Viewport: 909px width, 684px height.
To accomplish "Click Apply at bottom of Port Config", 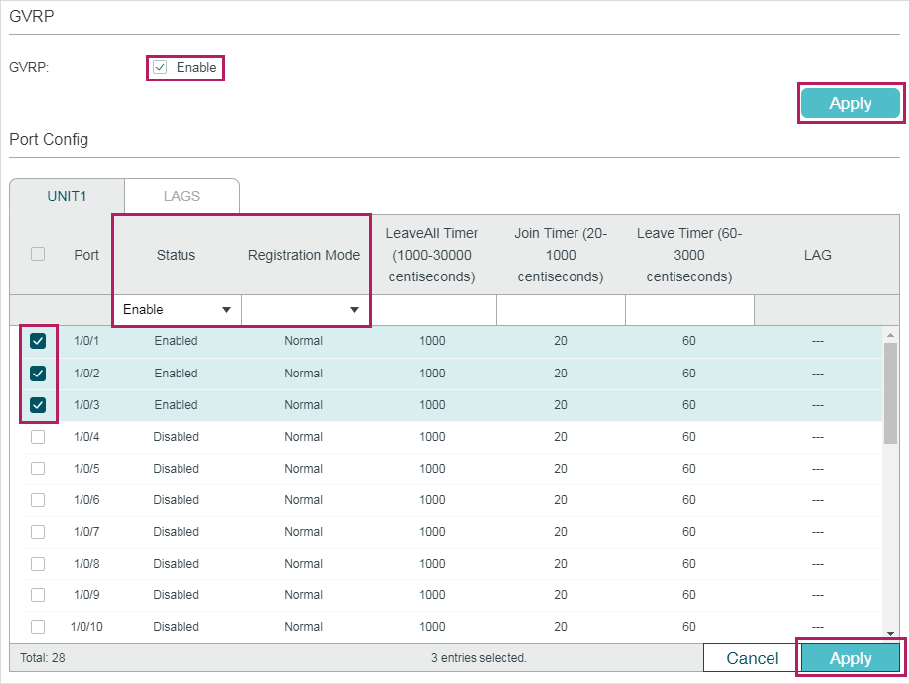I will point(850,658).
